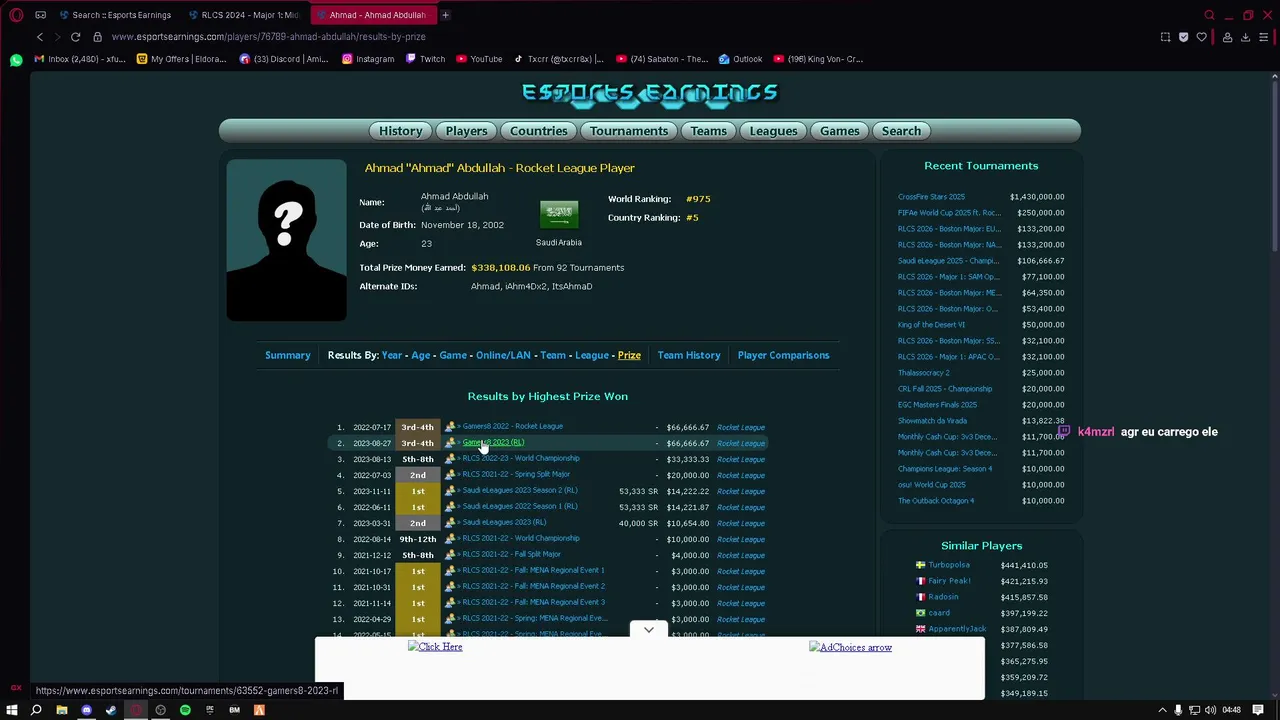Screen dimensions: 1280x720
Task: Open the History navigation item
Action: pyautogui.click(x=401, y=131)
